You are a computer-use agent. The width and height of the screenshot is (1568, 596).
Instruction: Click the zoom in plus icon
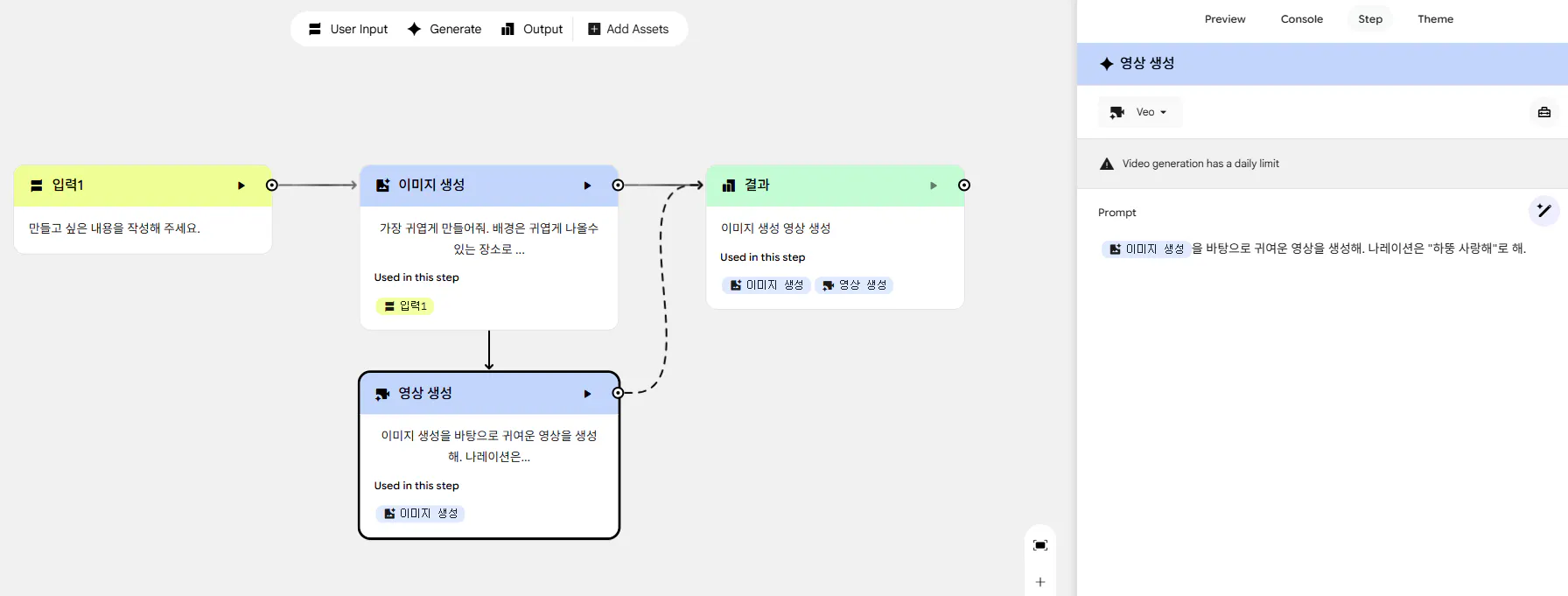(1040, 582)
